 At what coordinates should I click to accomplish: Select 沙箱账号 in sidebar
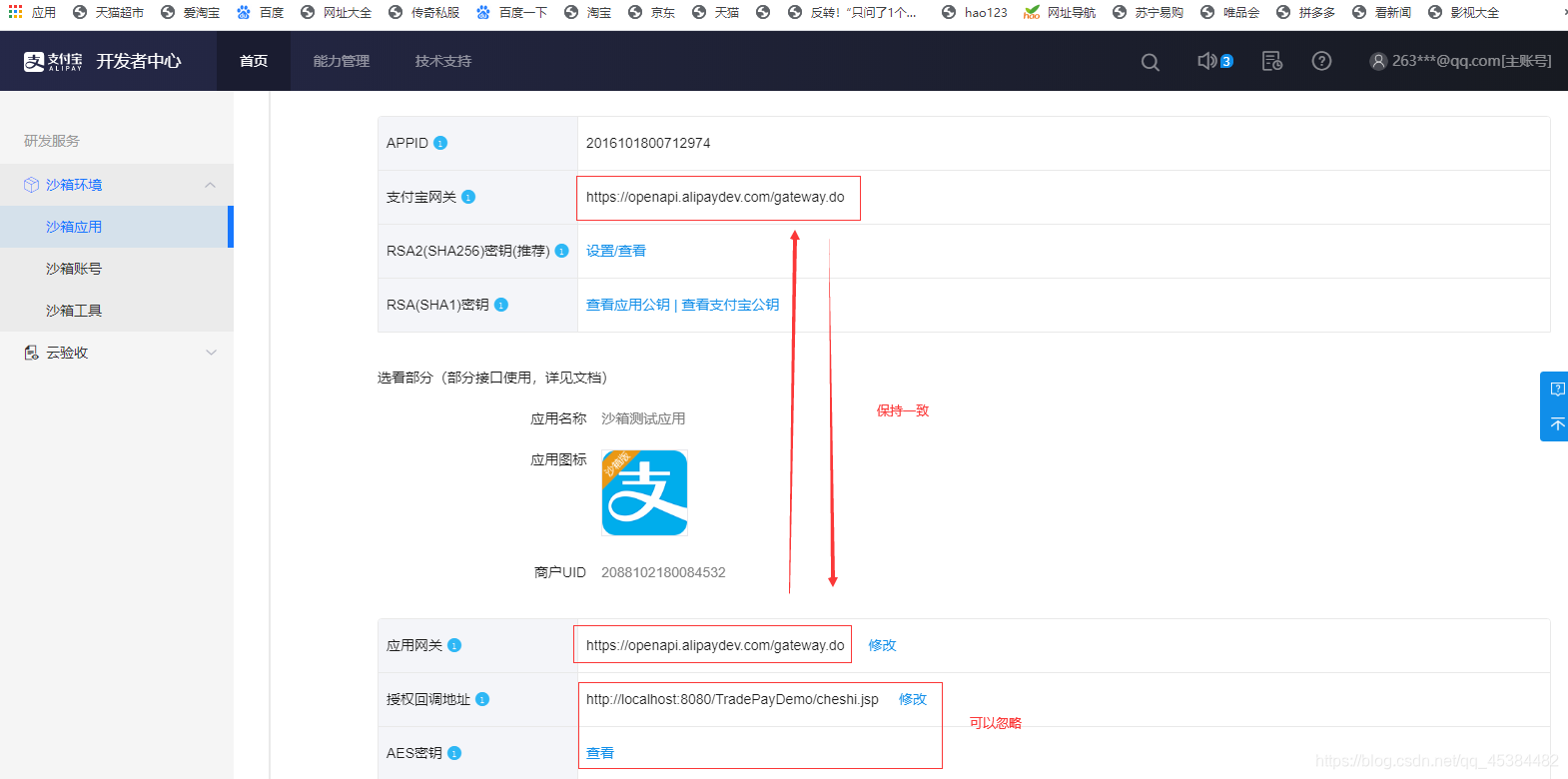[x=117, y=269]
